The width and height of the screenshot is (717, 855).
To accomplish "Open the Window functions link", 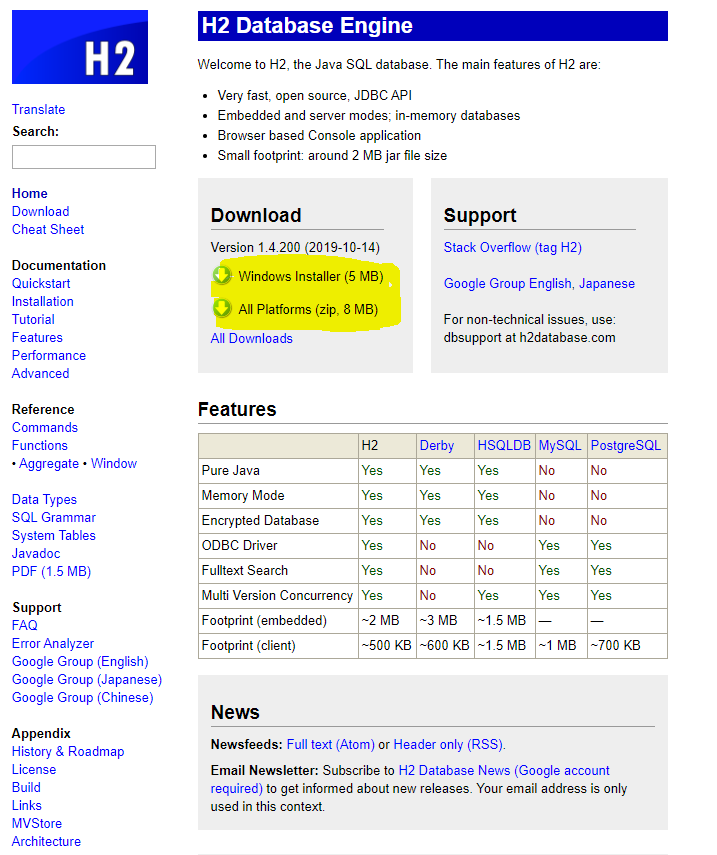I will (x=114, y=463).
